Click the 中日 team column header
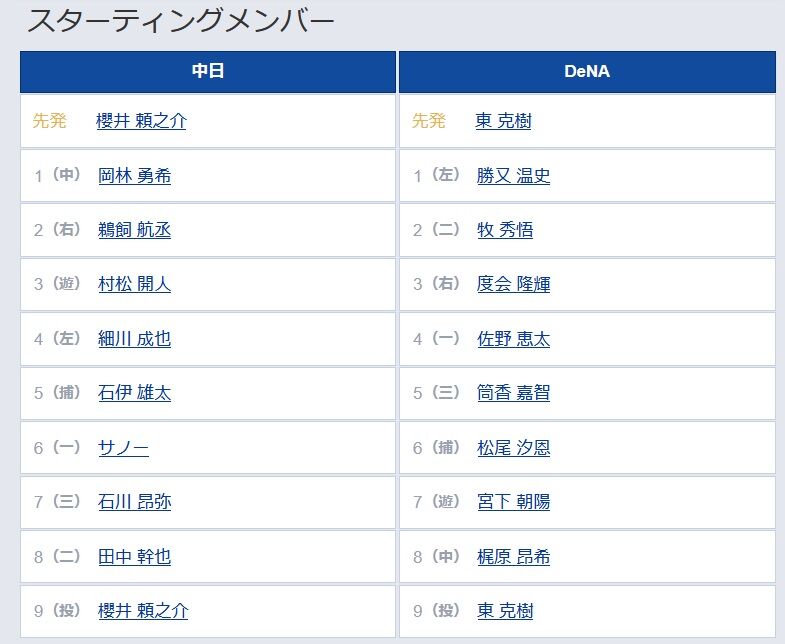 [x=208, y=72]
